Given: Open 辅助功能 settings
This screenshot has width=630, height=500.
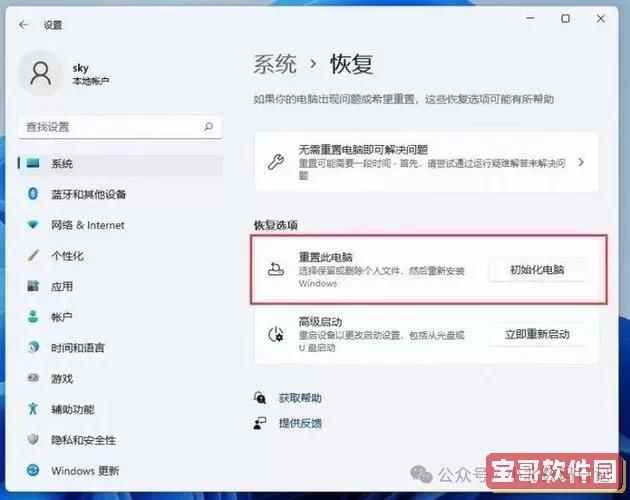Looking at the screenshot, I should (x=120, y=409).
